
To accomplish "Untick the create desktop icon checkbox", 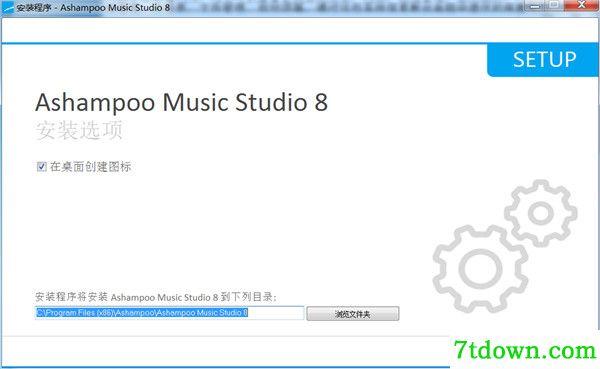I will (x=41, y=167).
